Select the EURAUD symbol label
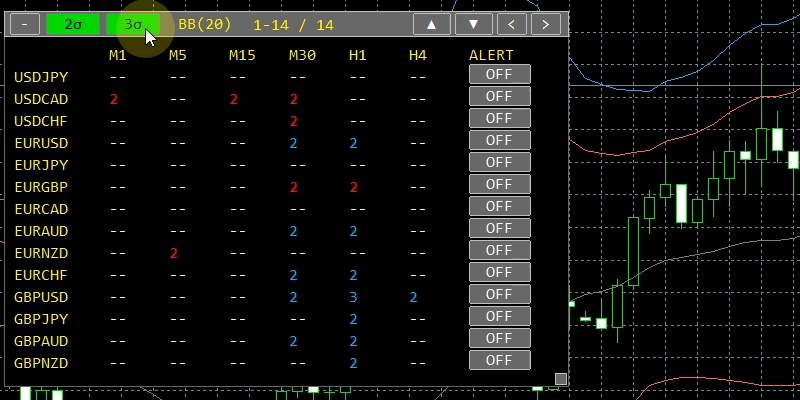This screenshot has width=800, height=400. [x=41, y=231]
